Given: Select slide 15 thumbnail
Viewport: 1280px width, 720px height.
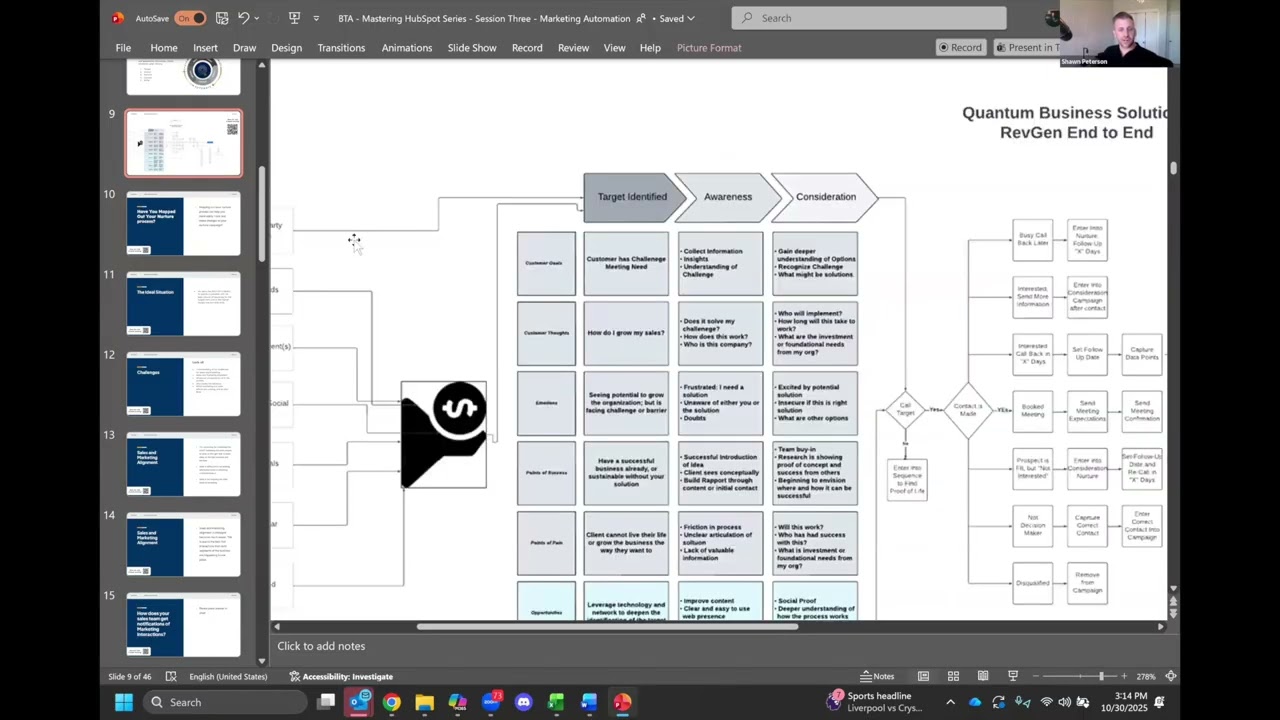Looking at the screenshot, I should (x=183, y=626).
